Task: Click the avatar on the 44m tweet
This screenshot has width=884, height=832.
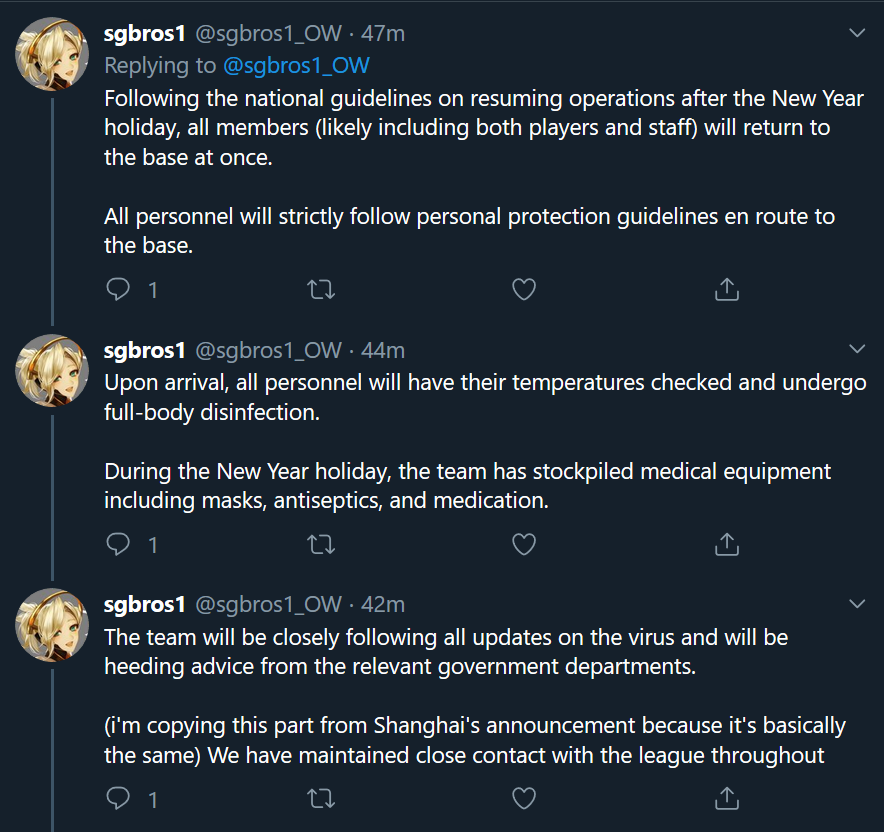Action: pos(52,371)
